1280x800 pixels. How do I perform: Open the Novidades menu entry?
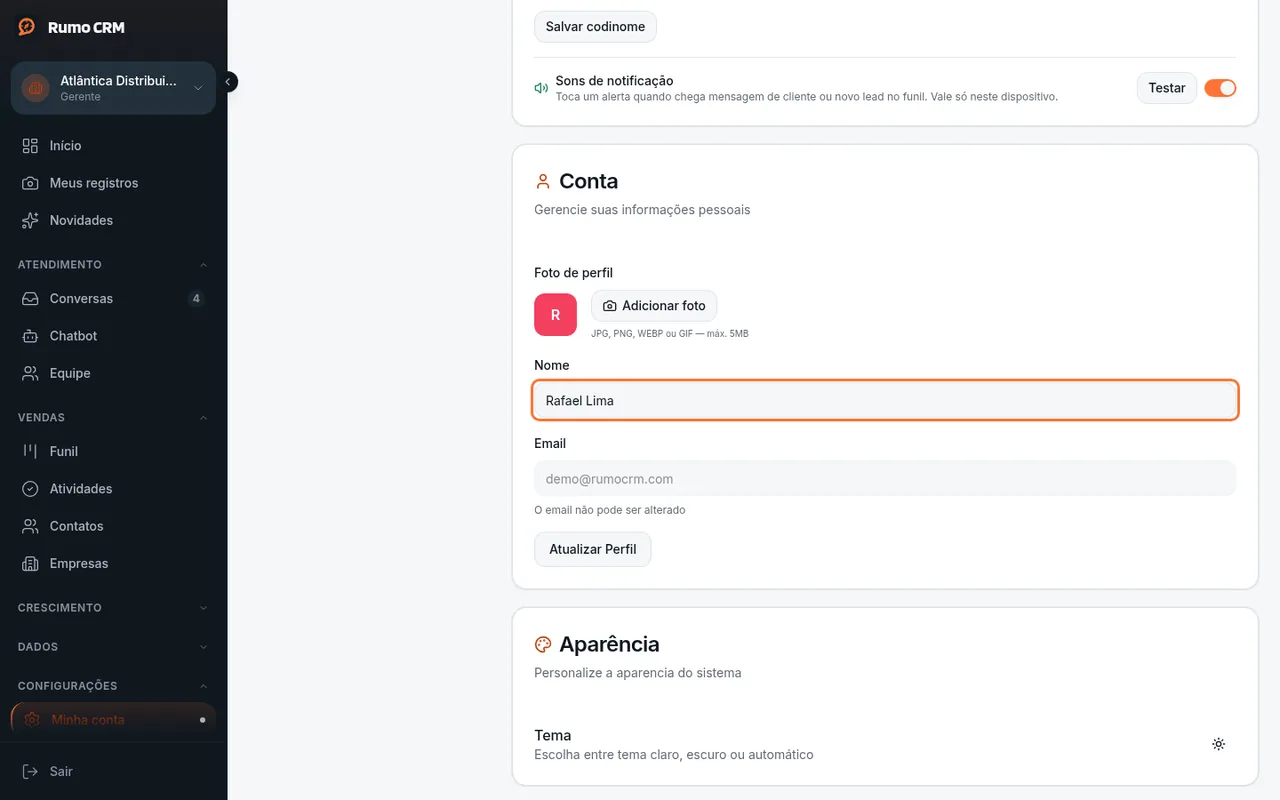pos(113,220)
